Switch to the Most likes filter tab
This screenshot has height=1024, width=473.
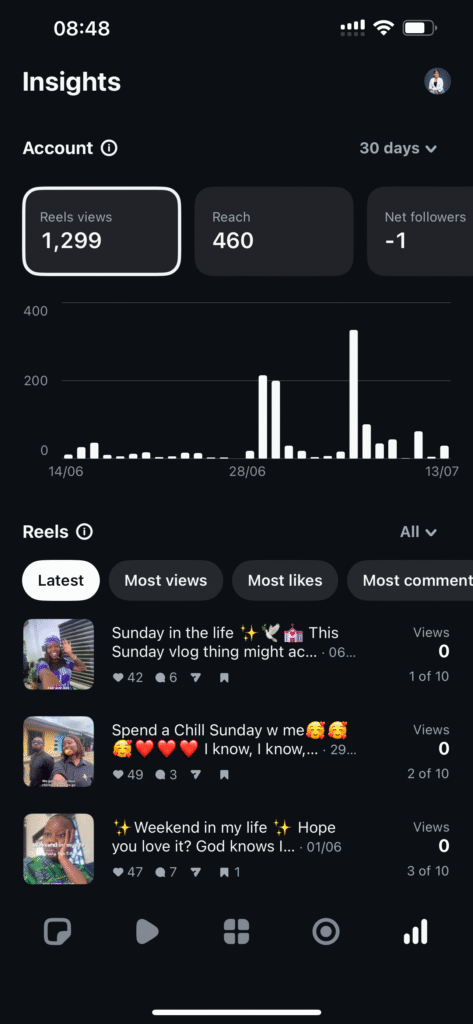285,581
